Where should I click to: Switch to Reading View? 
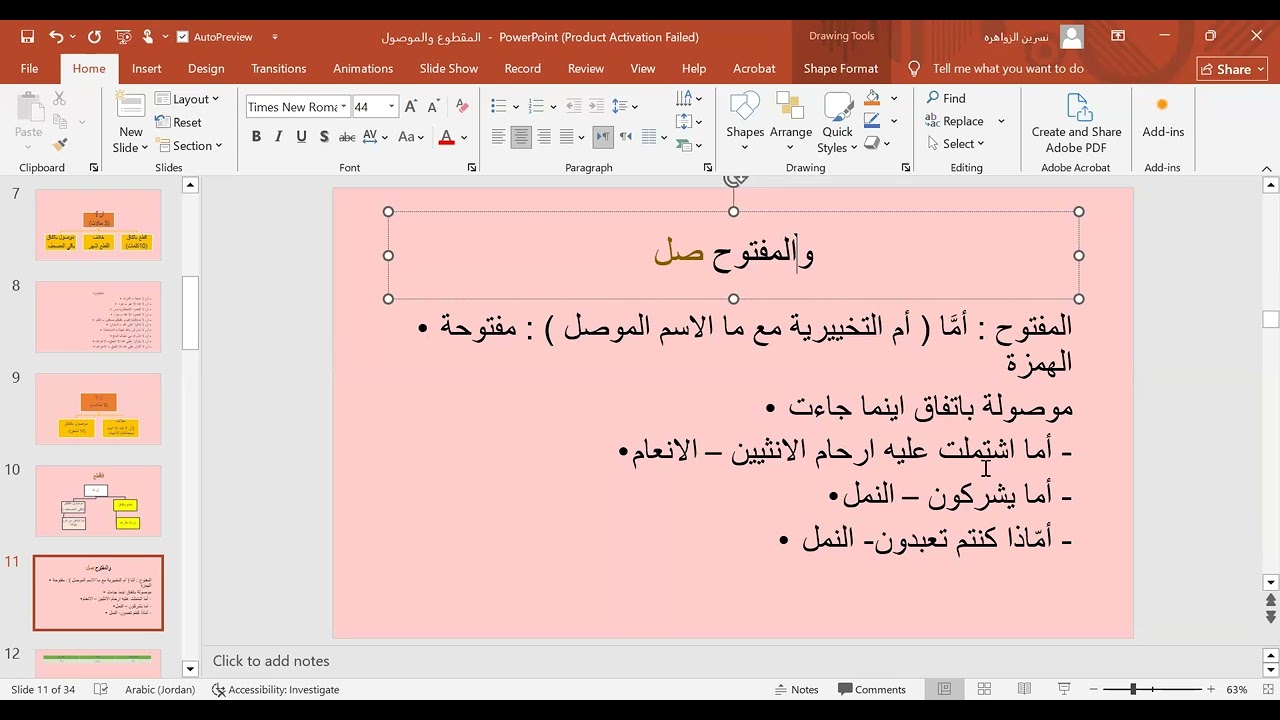click(x=1024, y=689)
